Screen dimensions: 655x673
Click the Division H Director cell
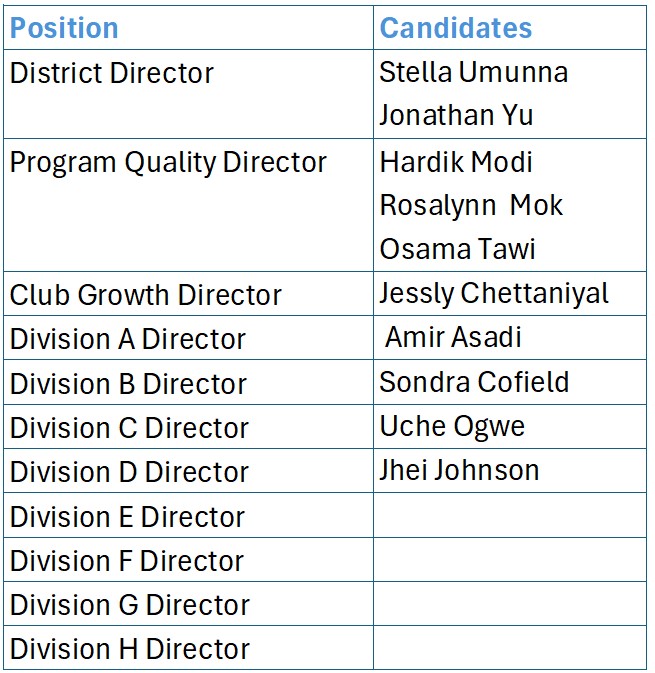pyautogui.click(x=129, y=649)
